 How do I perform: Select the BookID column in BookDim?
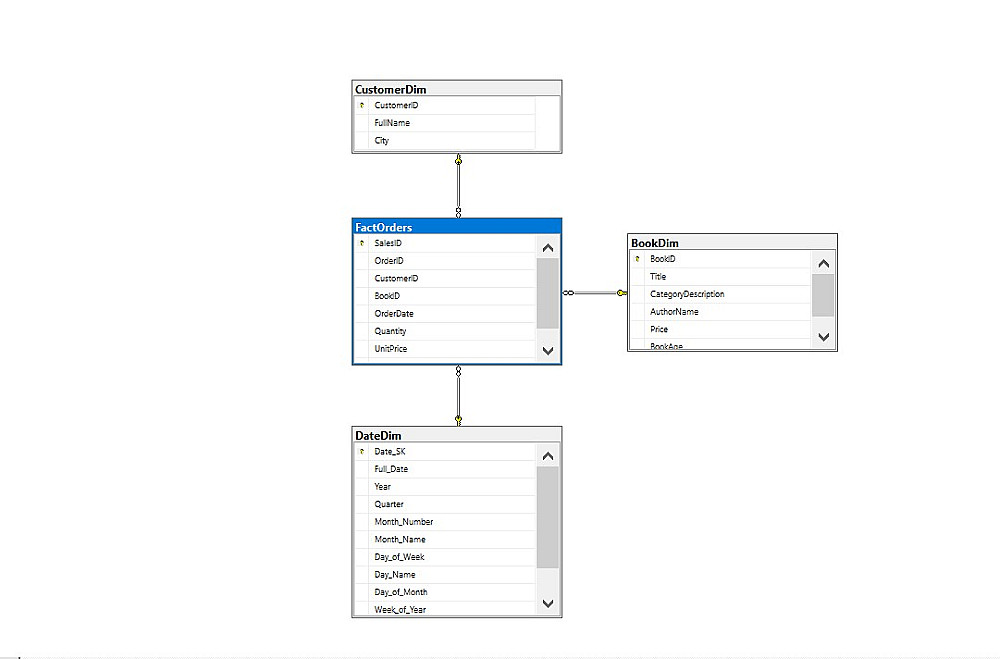pyautogui.click(x=721, y=259)
